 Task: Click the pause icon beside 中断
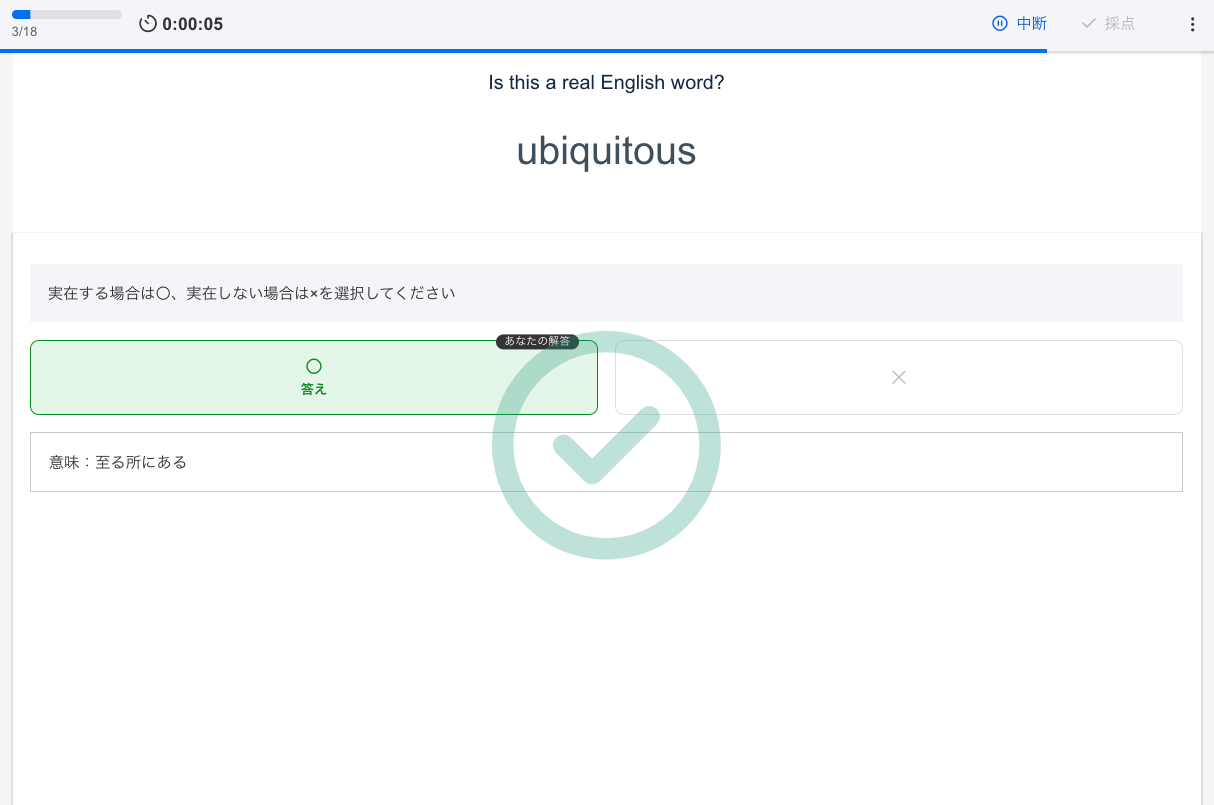pos(999,24)
